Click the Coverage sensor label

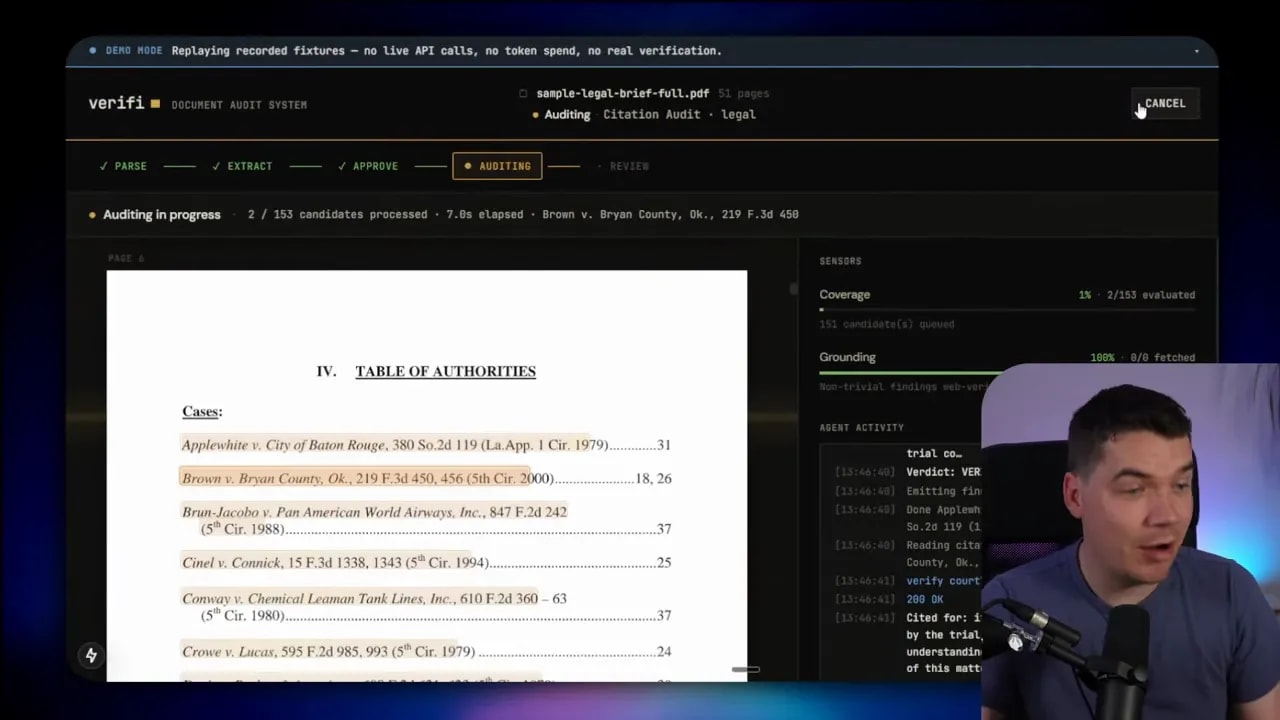click(x=845, y=295)
